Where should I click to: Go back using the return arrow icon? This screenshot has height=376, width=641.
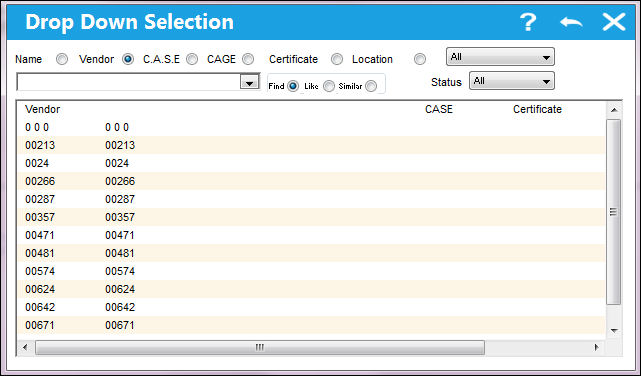pyautogui.click(x=571, y=22)
